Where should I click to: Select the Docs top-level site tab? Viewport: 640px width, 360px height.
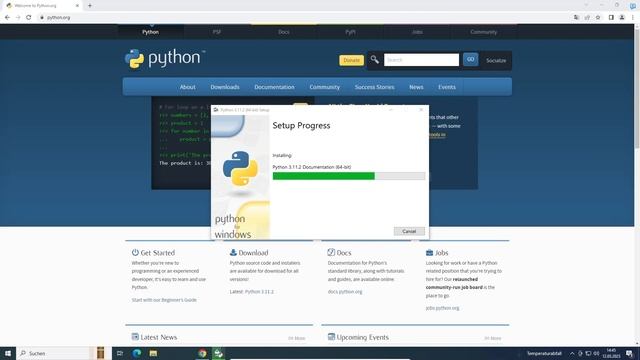point(284,32)
